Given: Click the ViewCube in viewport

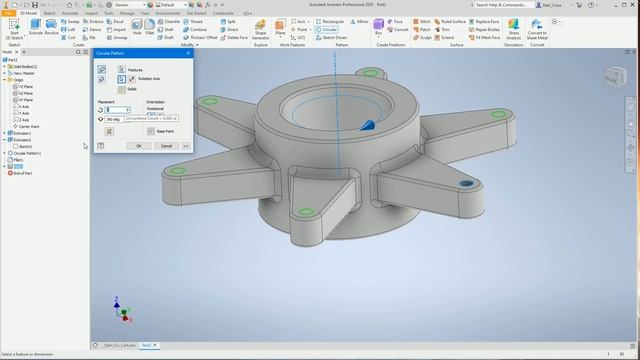Looking at the screenshot, I should pos(615,76).
